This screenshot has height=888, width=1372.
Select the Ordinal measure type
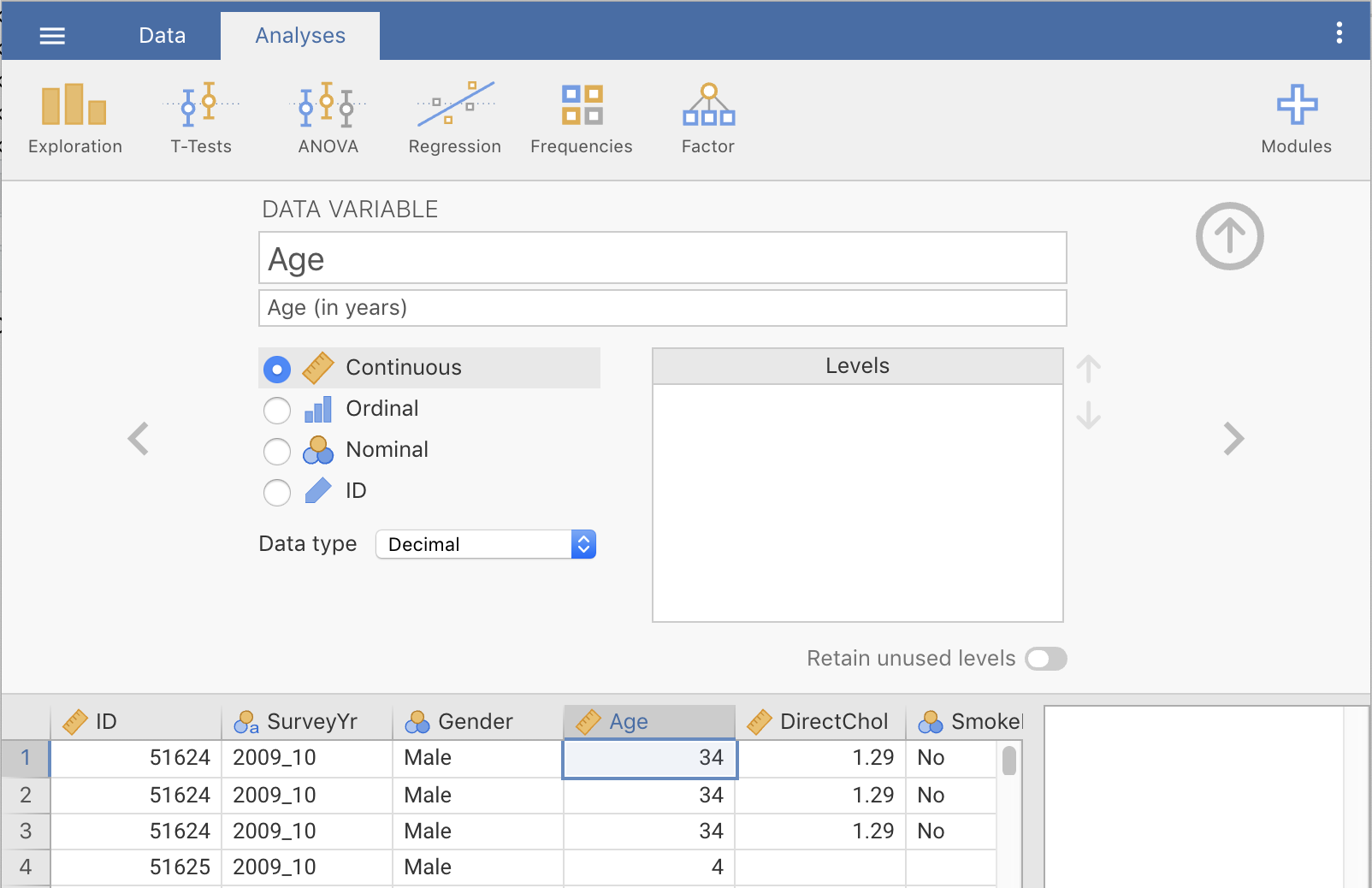[277, 411]
